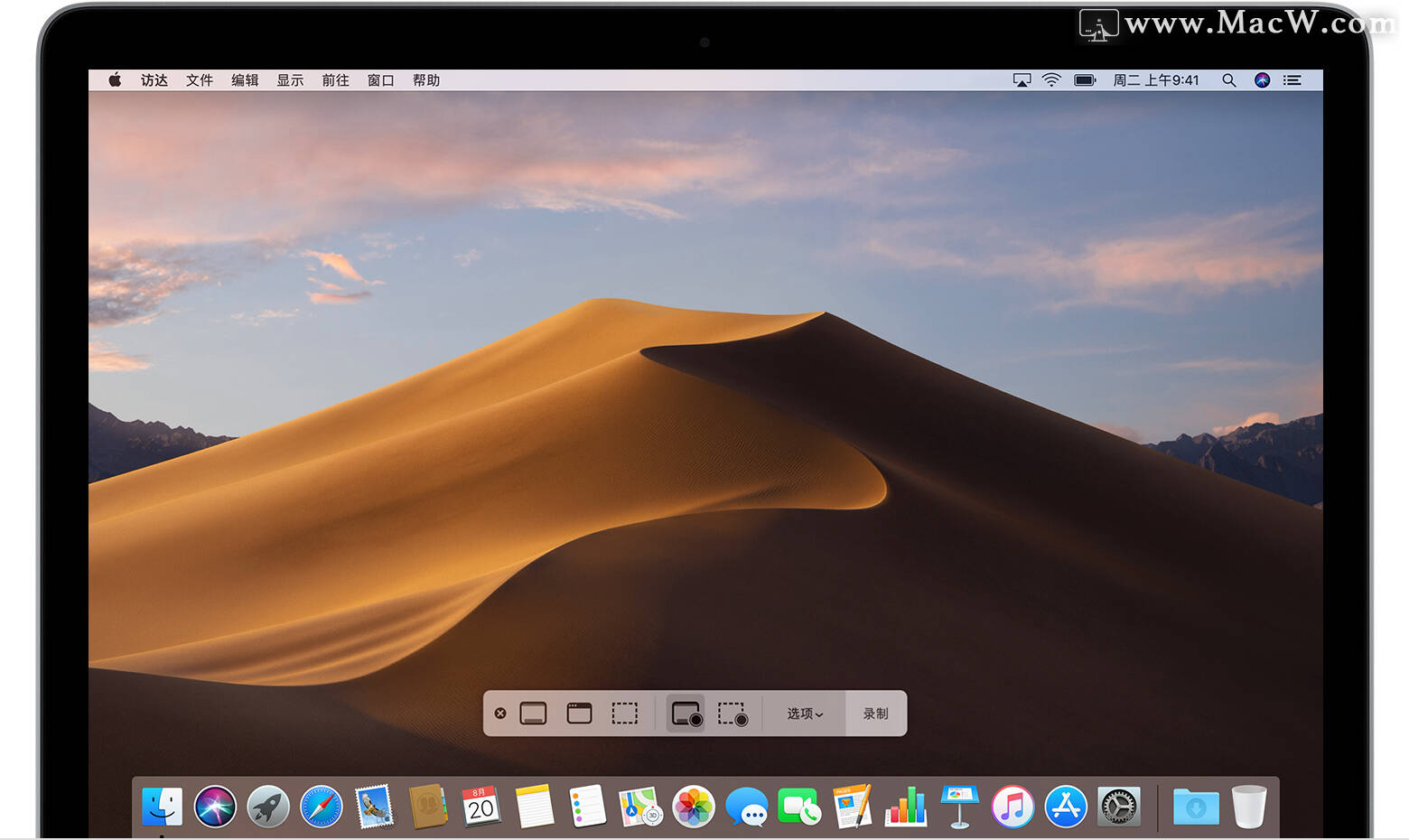The image size is (1409, 840).
Task: Open the 显示 menu
Action: 290,80
